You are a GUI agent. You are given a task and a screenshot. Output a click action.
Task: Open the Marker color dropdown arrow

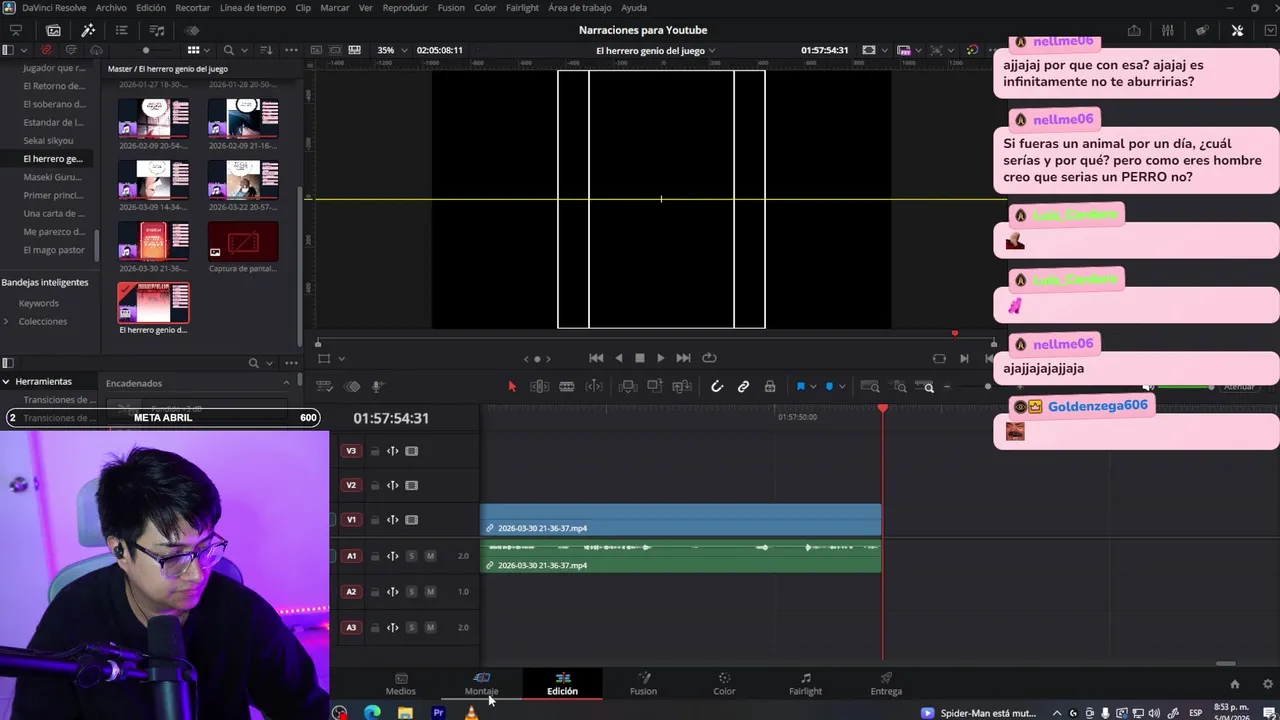point(842,387)
